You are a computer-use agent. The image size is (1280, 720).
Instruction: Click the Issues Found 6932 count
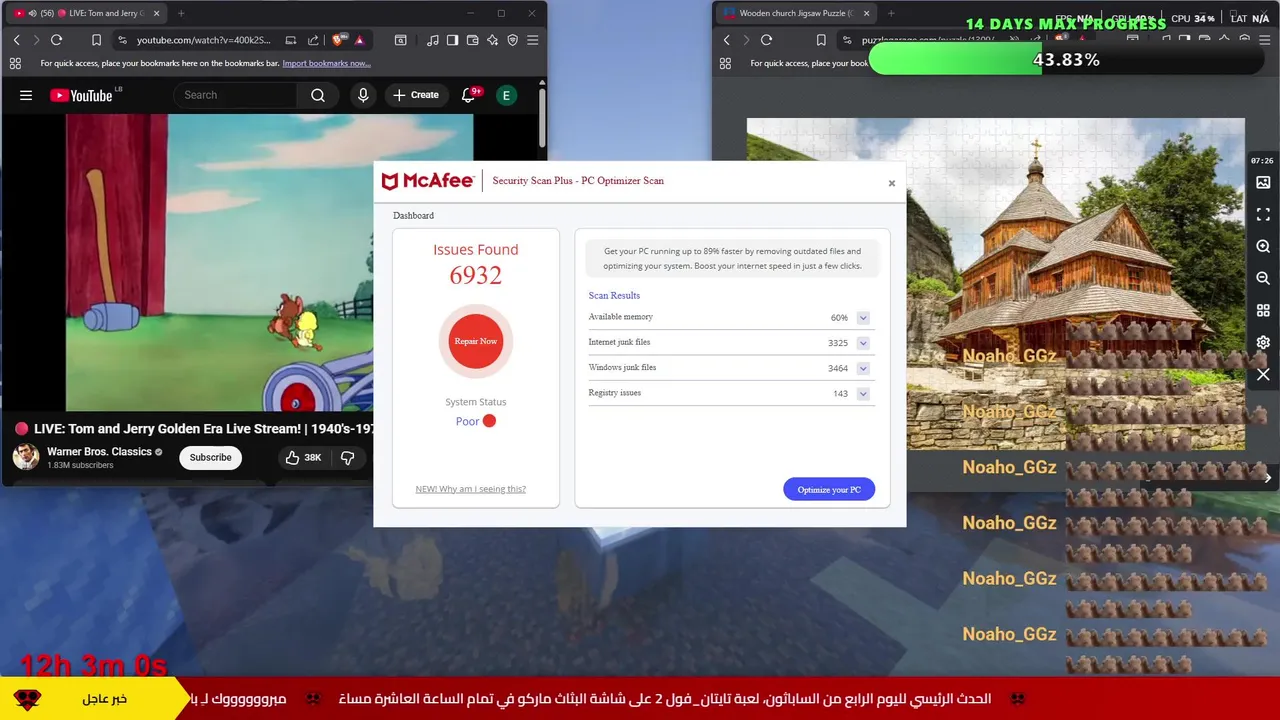pyautogui.click(x=476, y=275)
